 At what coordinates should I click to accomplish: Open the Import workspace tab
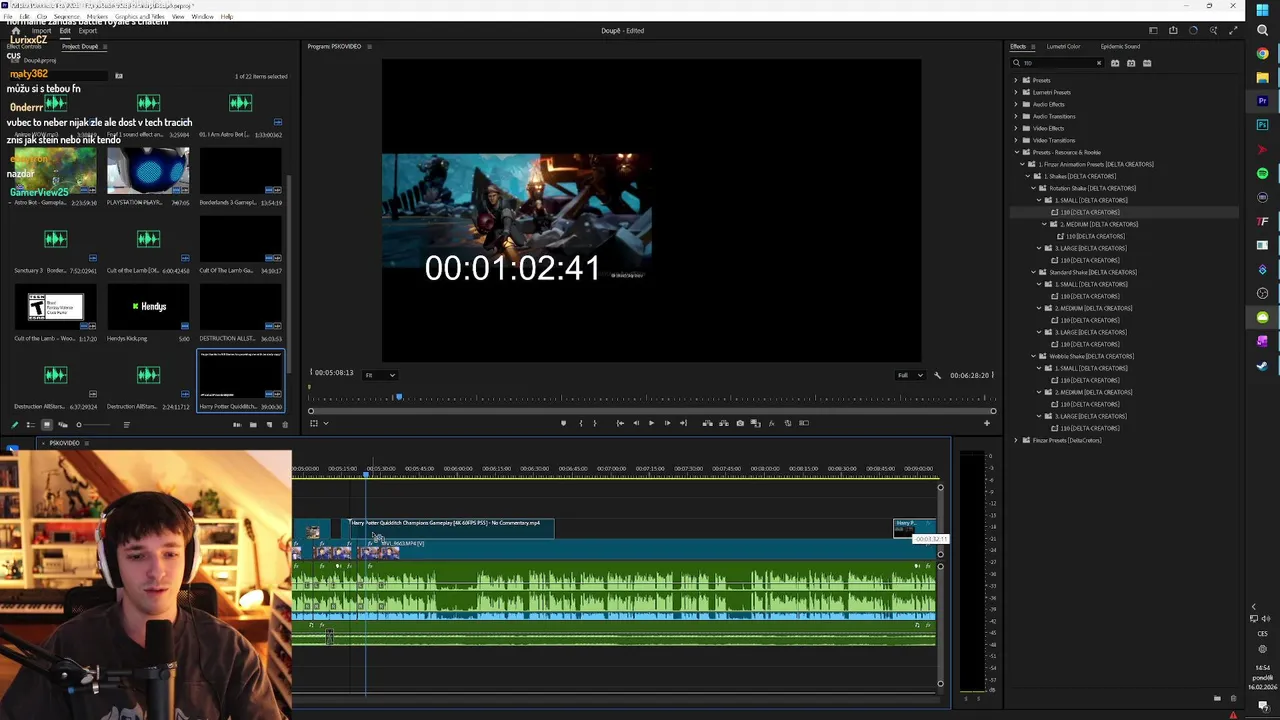click(41, 31)
